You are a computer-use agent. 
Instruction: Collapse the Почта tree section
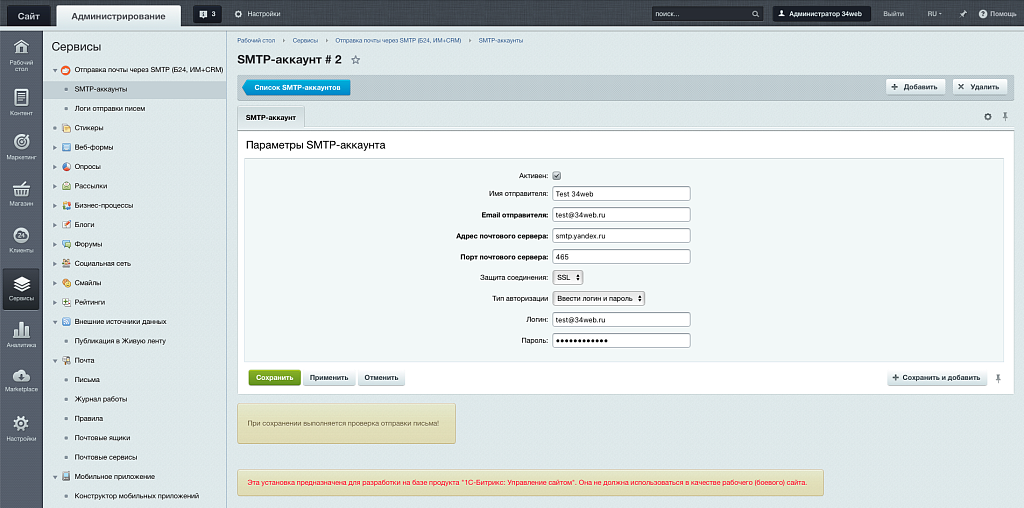pyautogui.click(x=54, y=360)
